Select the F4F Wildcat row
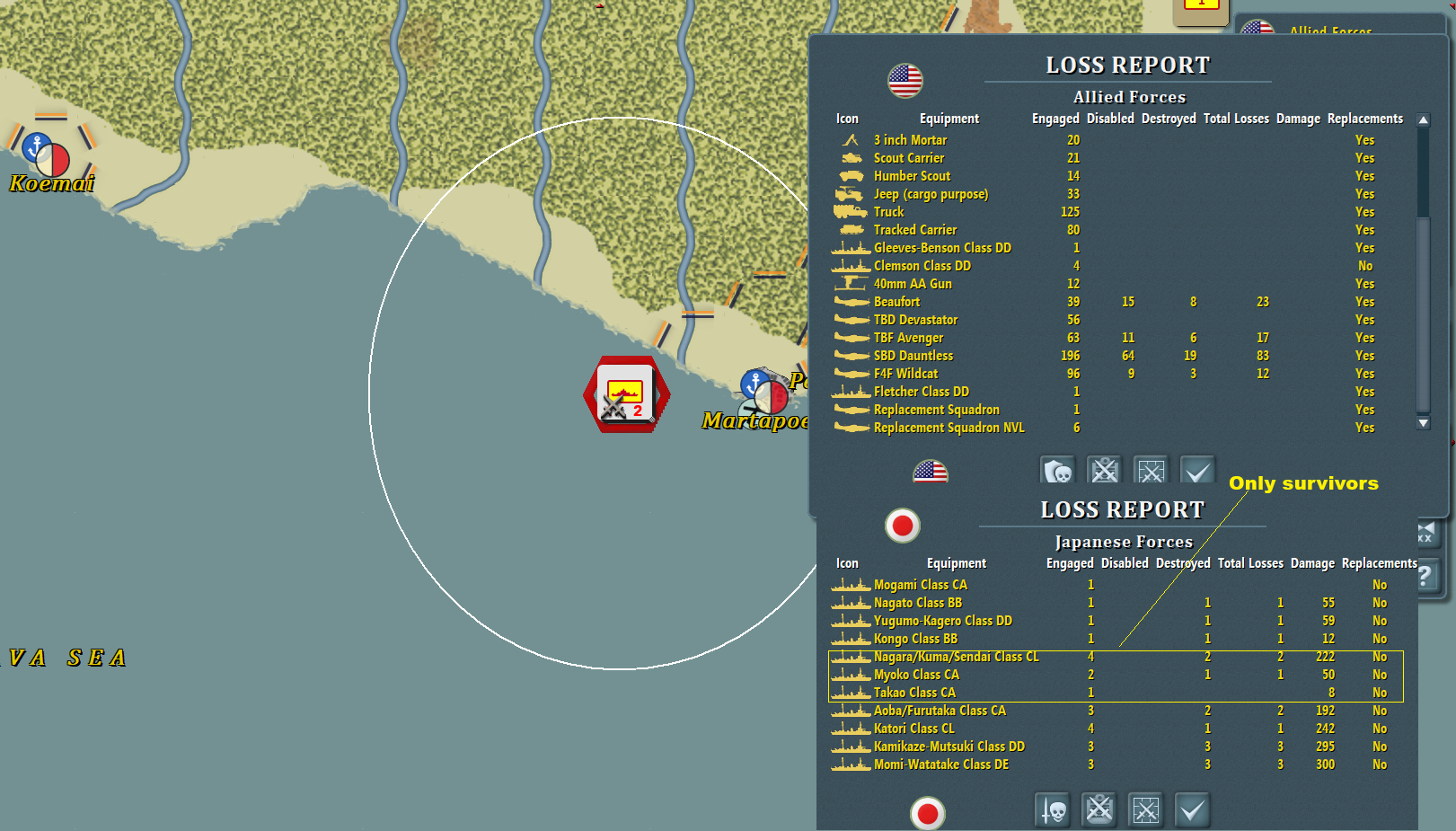 [x=1119, y=374]
